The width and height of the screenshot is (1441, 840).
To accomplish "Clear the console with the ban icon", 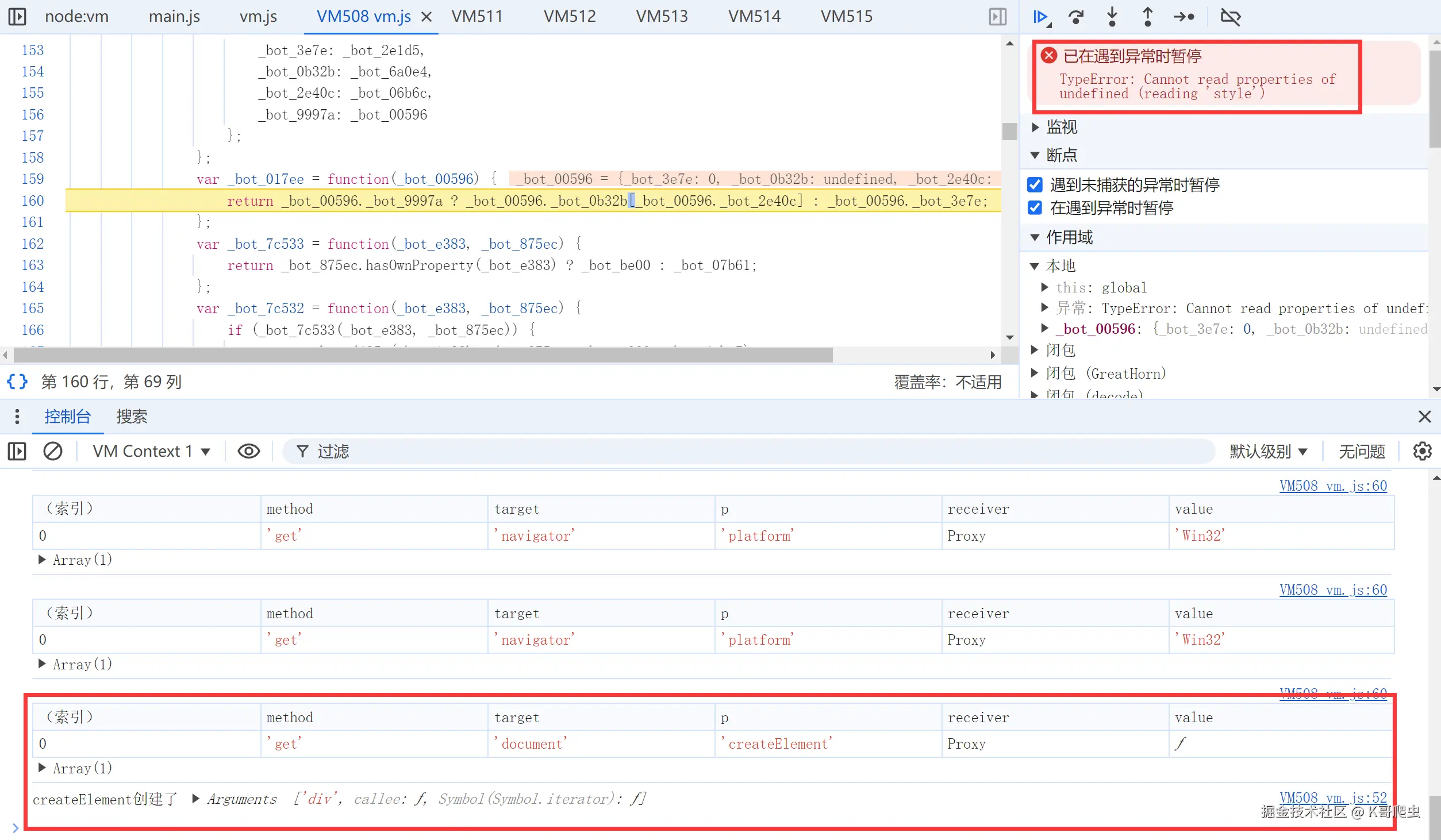I will (x=53, y=451).
